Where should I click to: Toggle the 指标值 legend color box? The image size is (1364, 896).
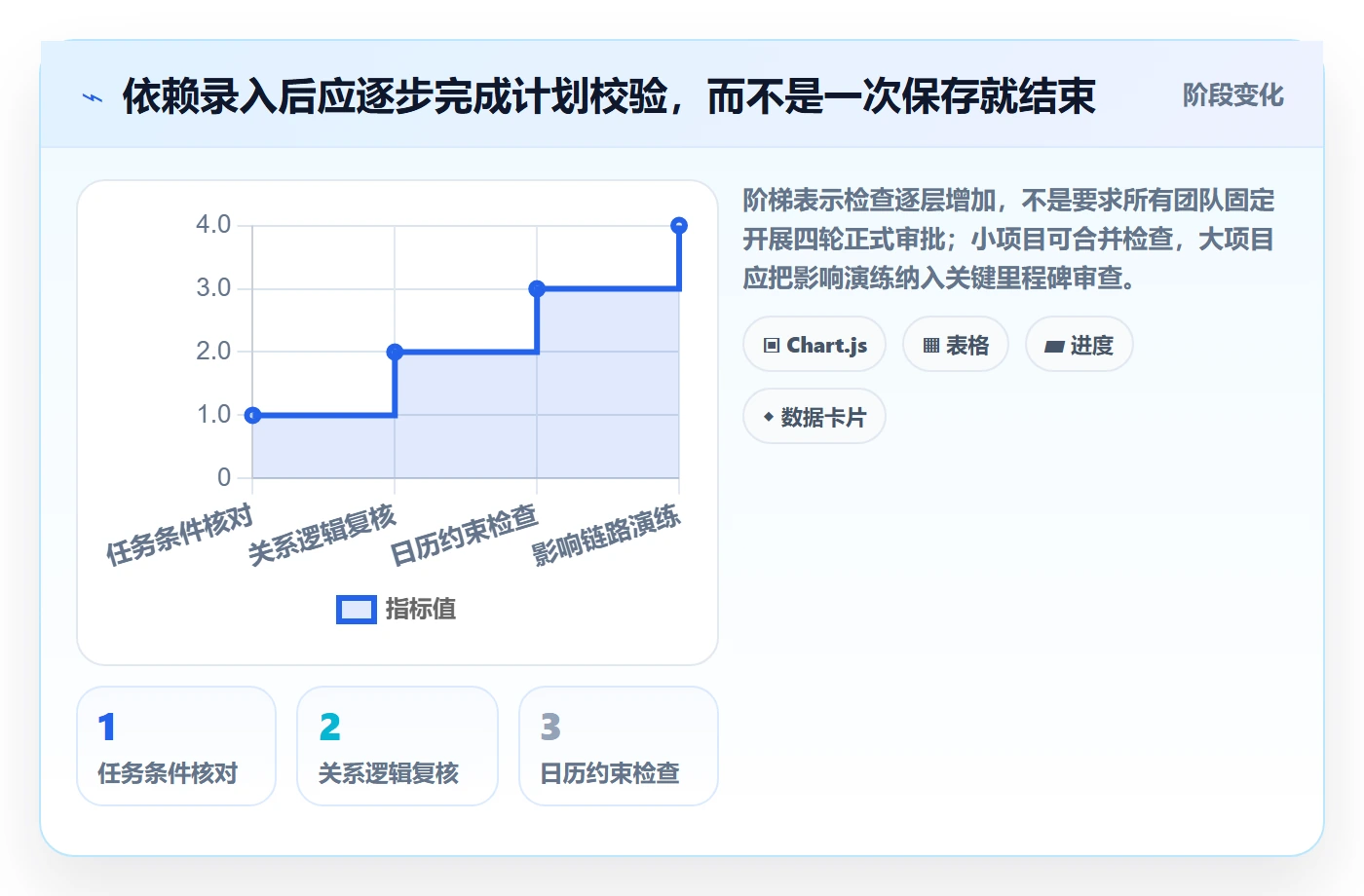357,610
